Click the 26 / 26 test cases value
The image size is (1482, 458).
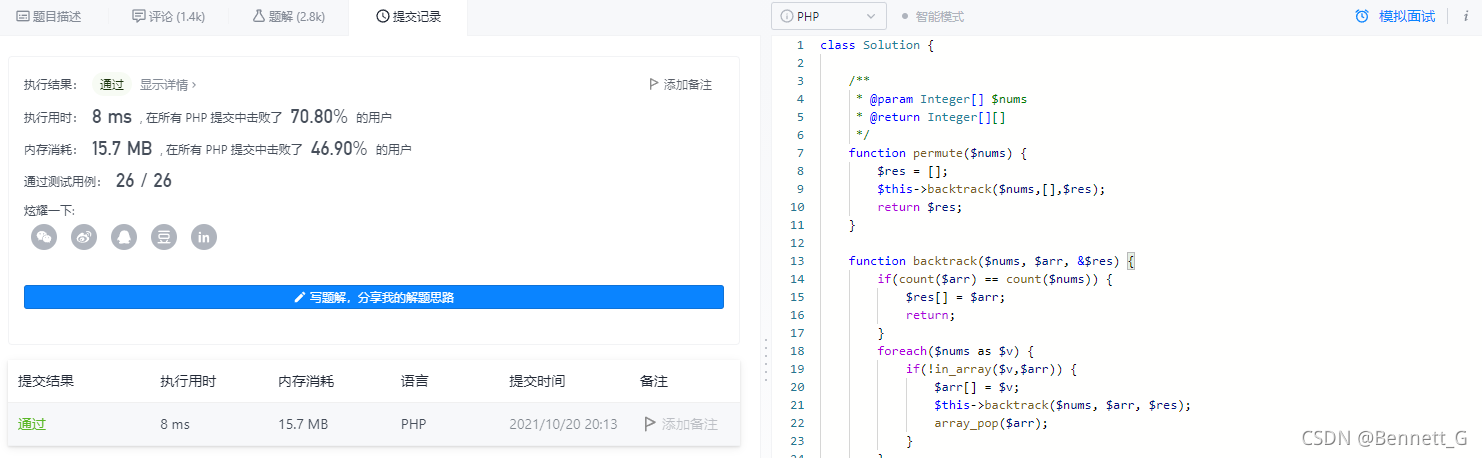[144, 181]
